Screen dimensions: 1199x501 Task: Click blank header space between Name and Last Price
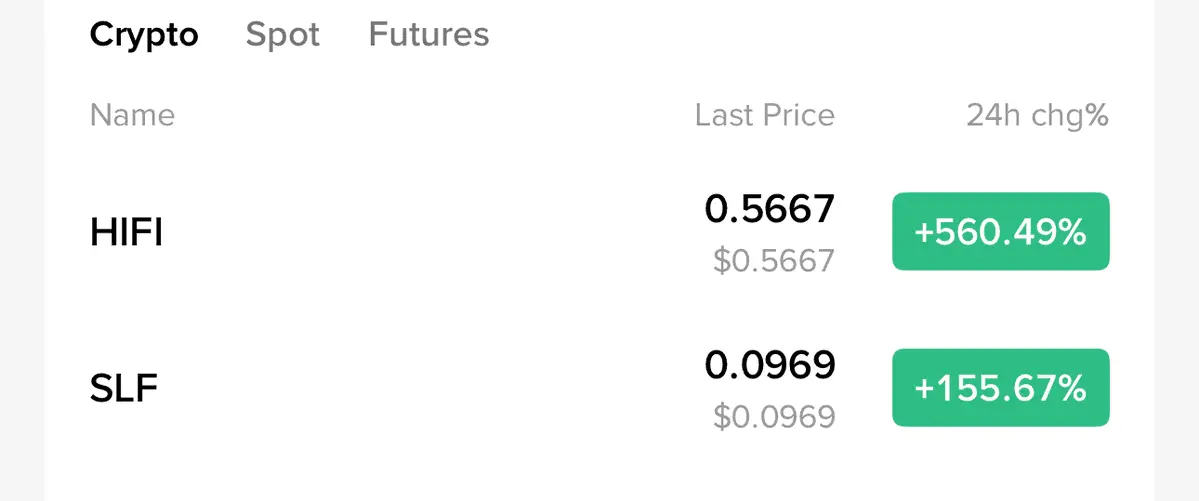click(436, 115)
